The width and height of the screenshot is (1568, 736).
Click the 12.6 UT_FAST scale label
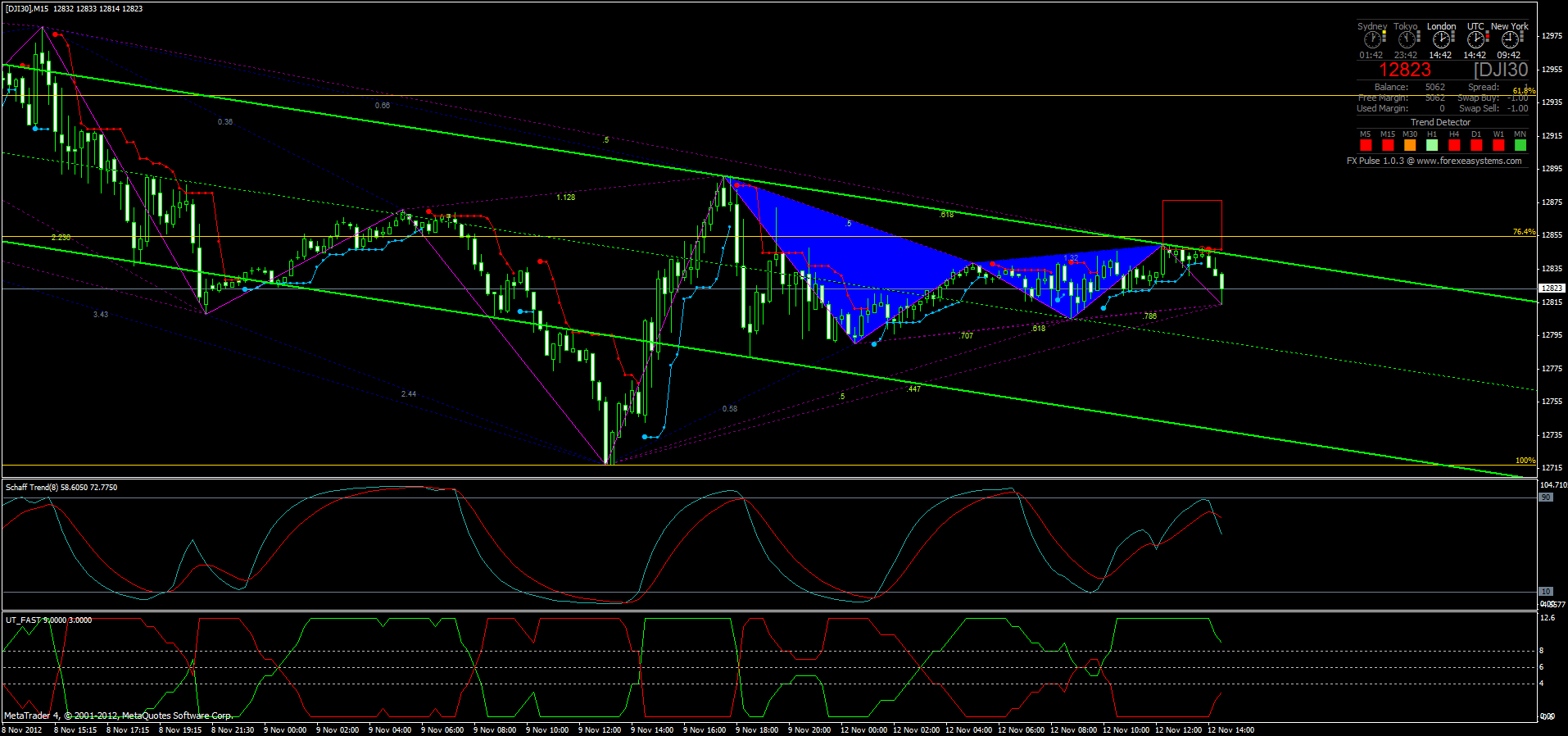pos(1548,618)
